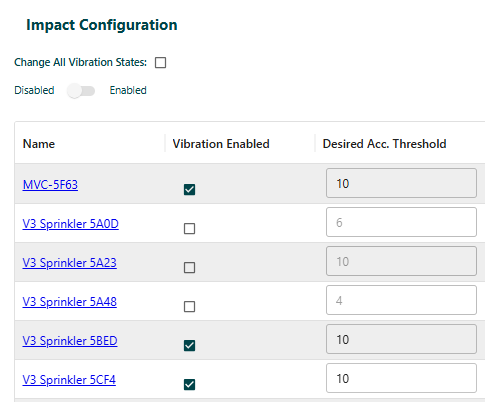Sort by the Name column header
Viewport: 485px width, 402px height.
[x=39, y=144]
